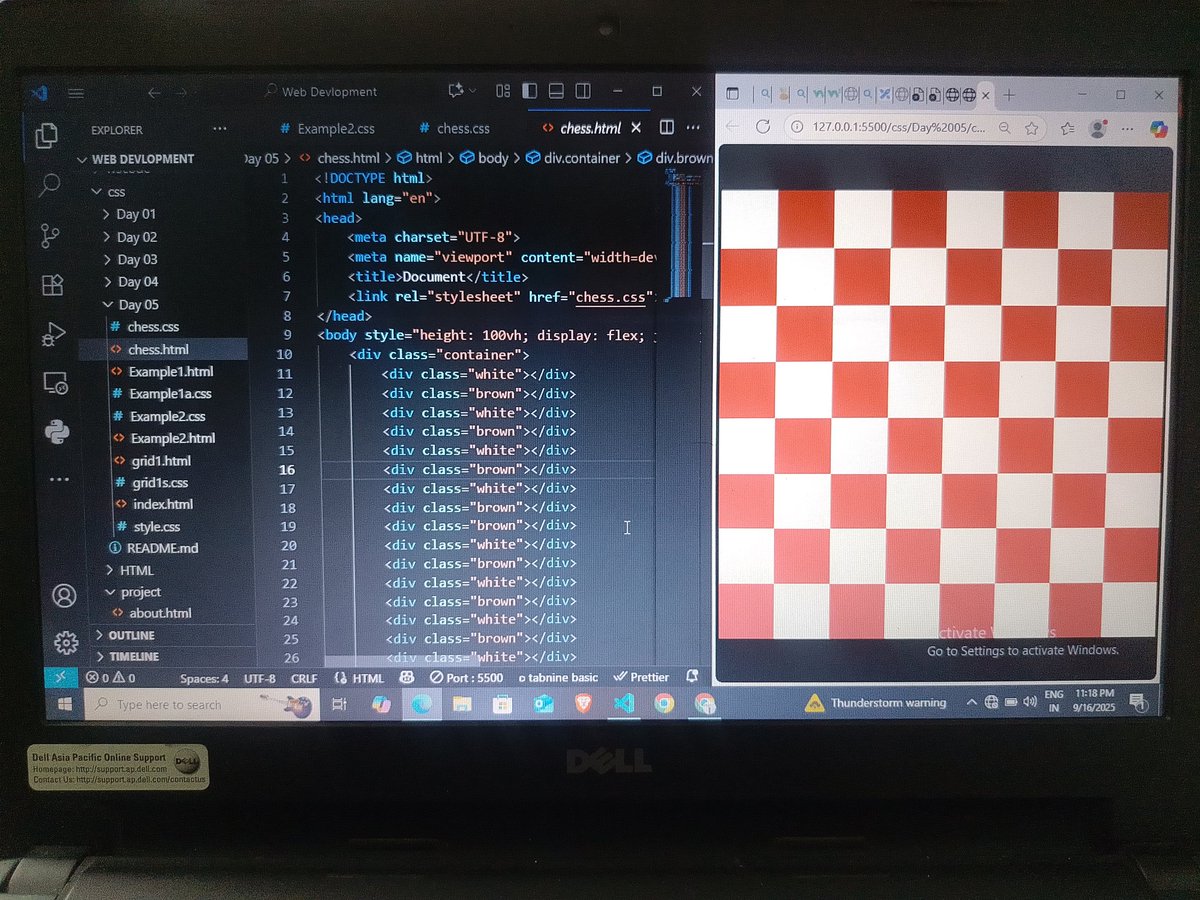Open the Python view in activity bar

(57, 431)
